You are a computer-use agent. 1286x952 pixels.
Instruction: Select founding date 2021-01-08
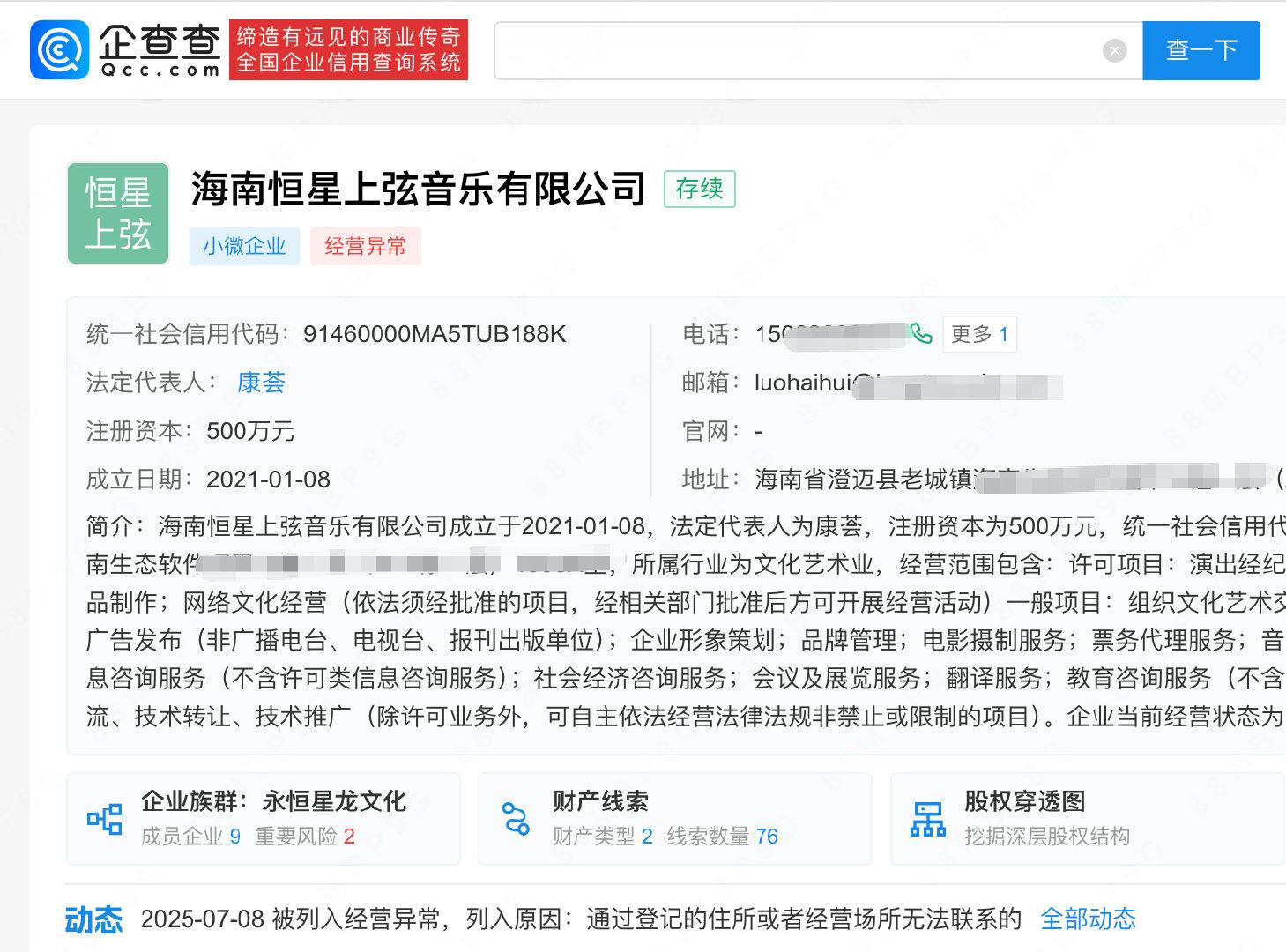[x=268, y=480]
